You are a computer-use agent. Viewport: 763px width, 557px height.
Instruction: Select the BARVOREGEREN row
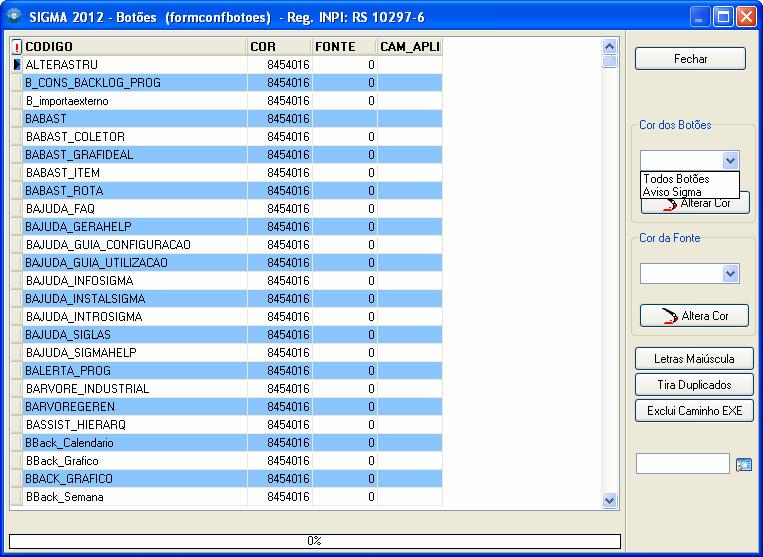click(x=232, y=407)
